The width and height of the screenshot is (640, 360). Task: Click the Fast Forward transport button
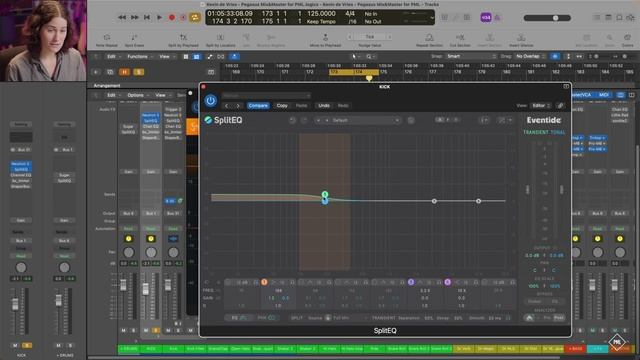pyautogui.click(x=134, y=18)
